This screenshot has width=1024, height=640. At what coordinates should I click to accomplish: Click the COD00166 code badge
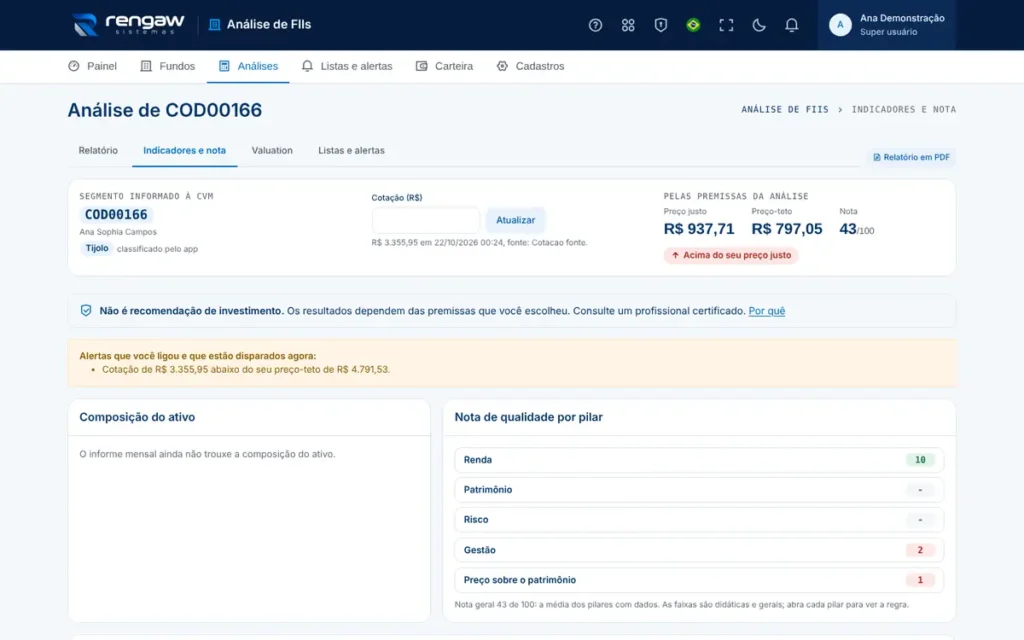pyautogui.click(x=116, y=215)
